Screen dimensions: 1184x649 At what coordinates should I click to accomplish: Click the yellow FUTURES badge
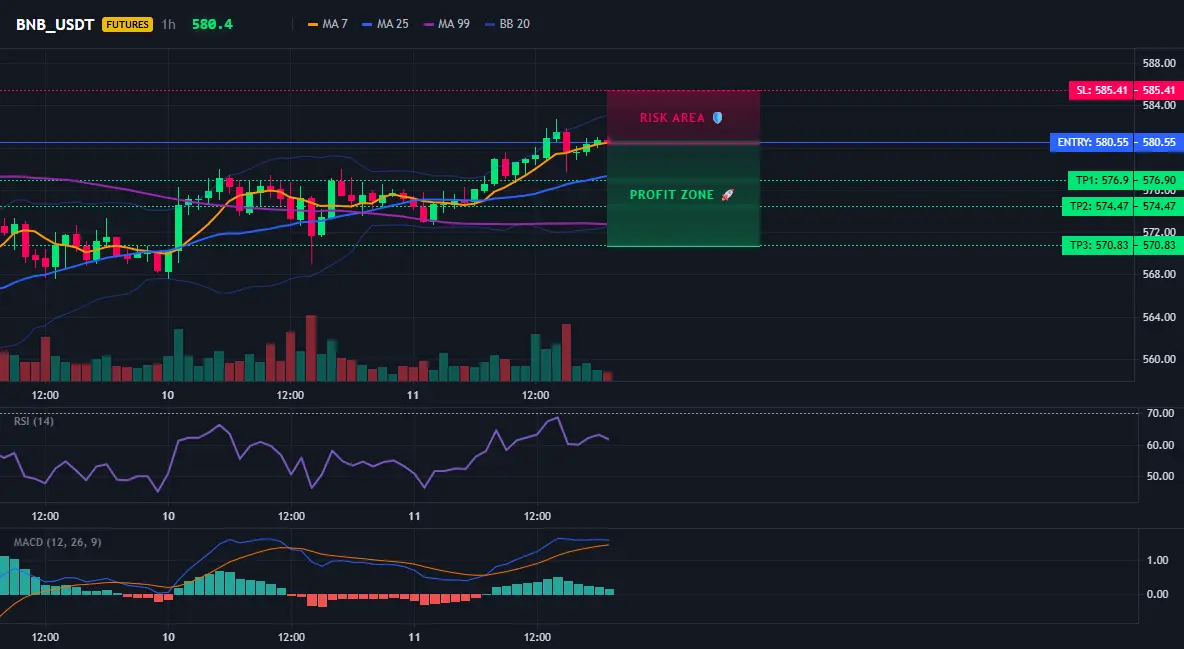tap(127, 24)
